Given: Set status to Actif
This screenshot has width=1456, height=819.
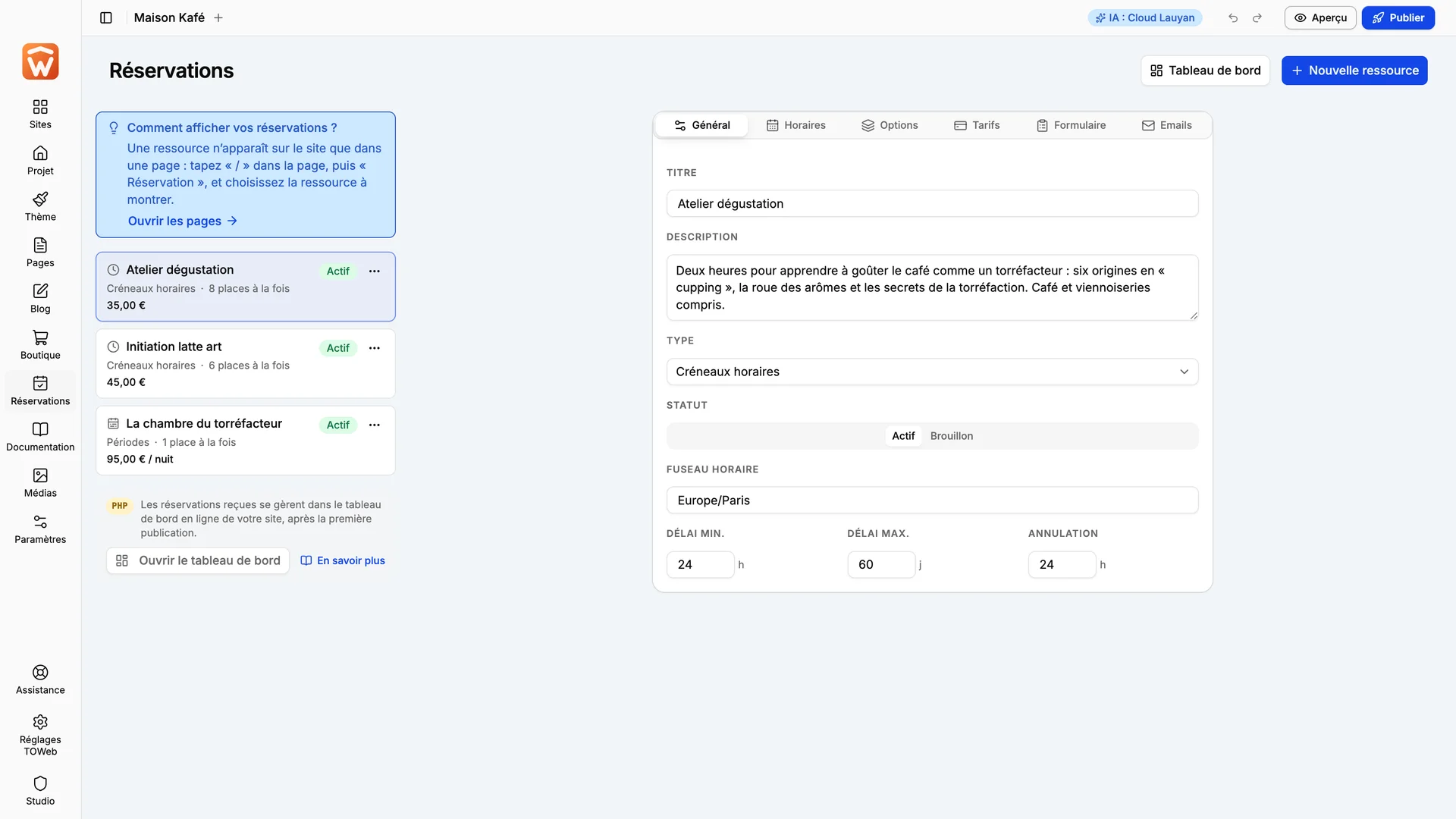Looking at the screenshot, I should pyautogui.click(x=903, y=436).
